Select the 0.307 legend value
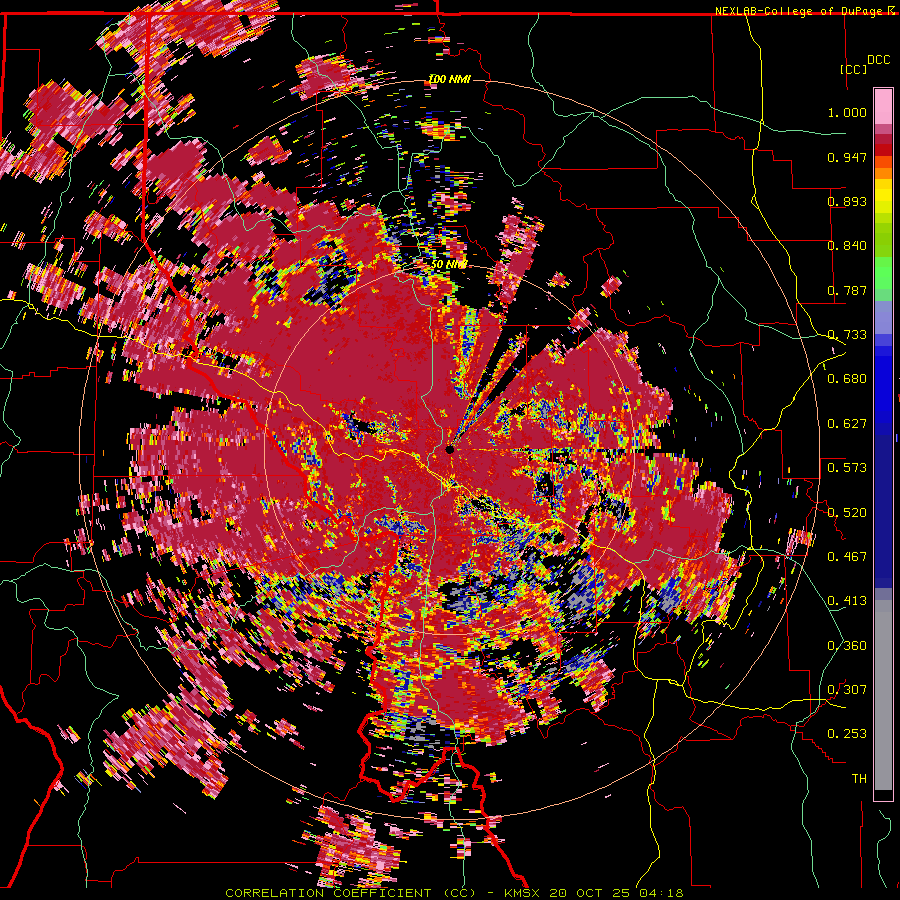Viewport: 900px width, 900px height. pos(847,690)
